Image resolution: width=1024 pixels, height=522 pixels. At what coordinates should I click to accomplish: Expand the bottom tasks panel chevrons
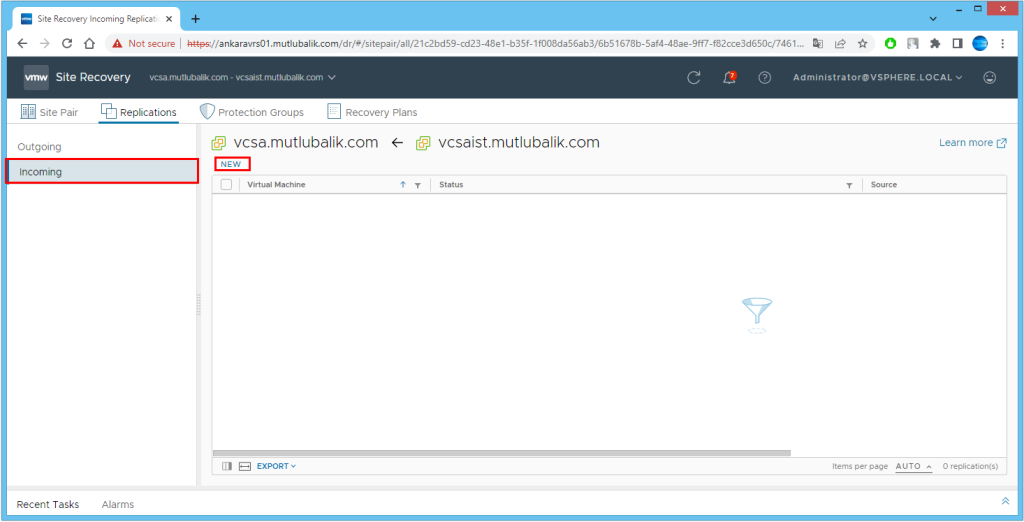click(1005, 501)
